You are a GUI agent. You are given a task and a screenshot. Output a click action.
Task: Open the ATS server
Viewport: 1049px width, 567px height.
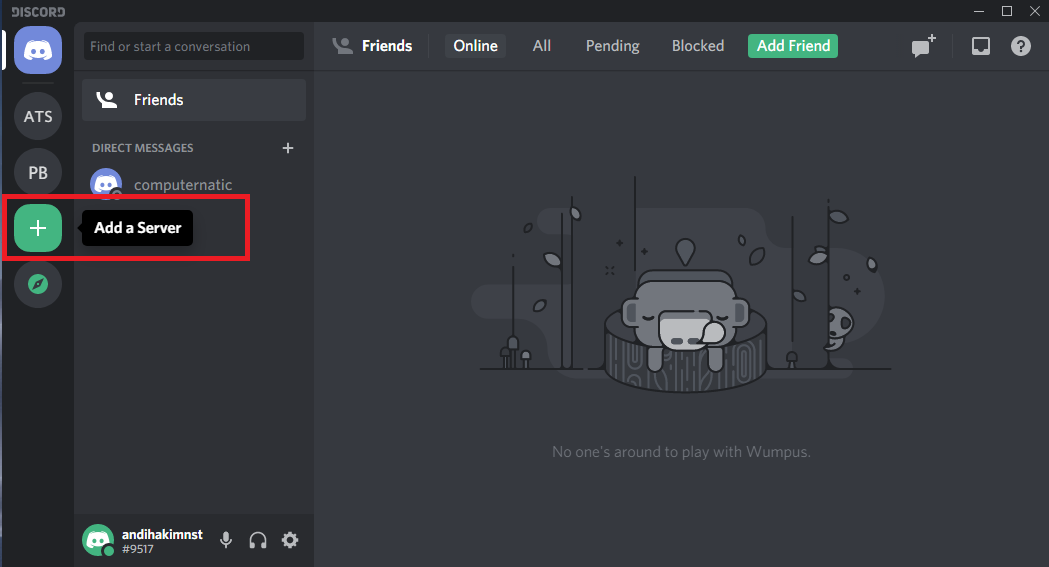coord(38,116)
